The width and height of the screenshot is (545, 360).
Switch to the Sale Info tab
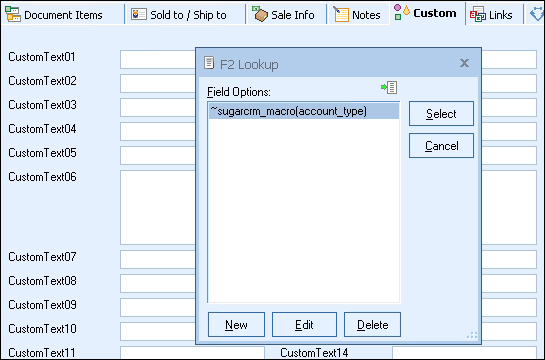click(285, 14)
